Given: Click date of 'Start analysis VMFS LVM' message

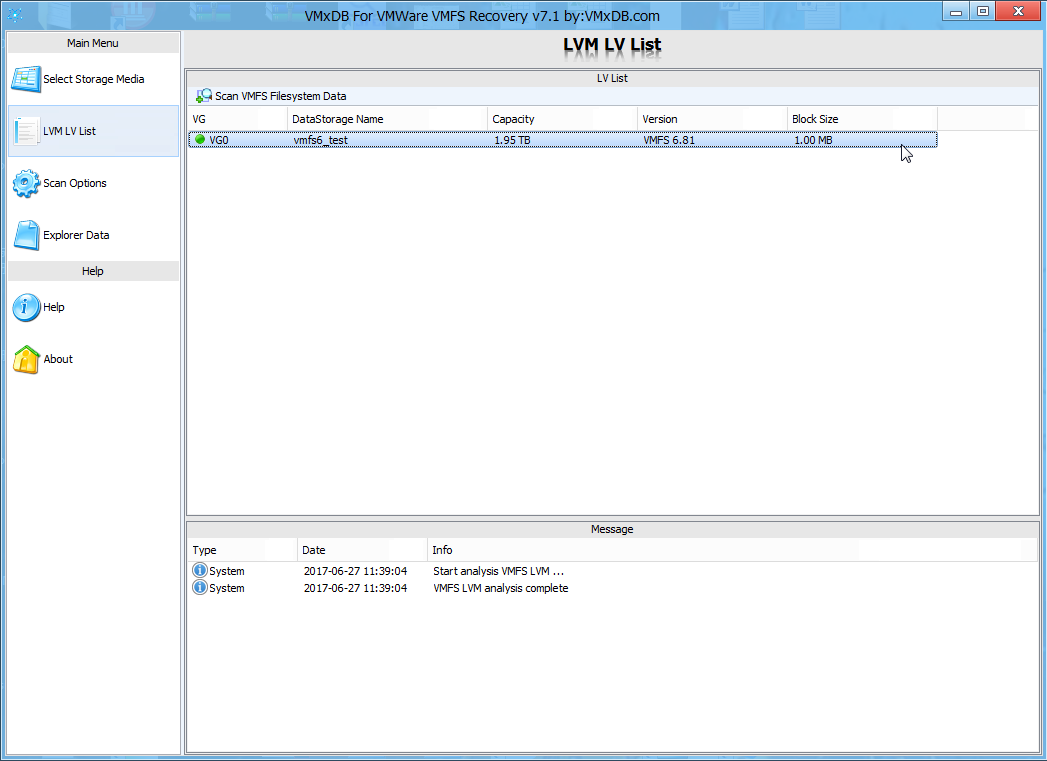Looking at the screenshot, I should (x=355, y=571).
